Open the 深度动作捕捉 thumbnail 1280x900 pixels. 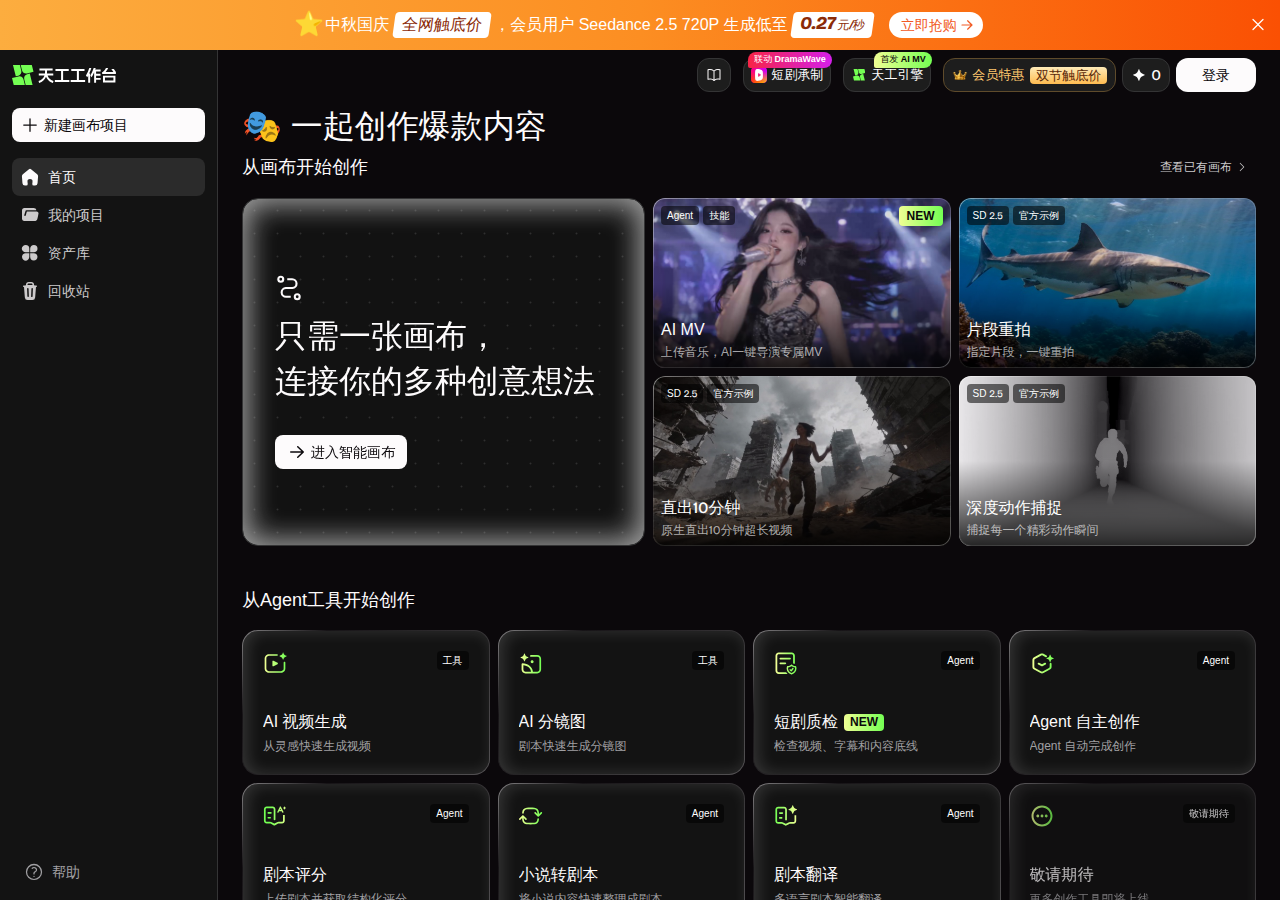[x=1107, y=461]
